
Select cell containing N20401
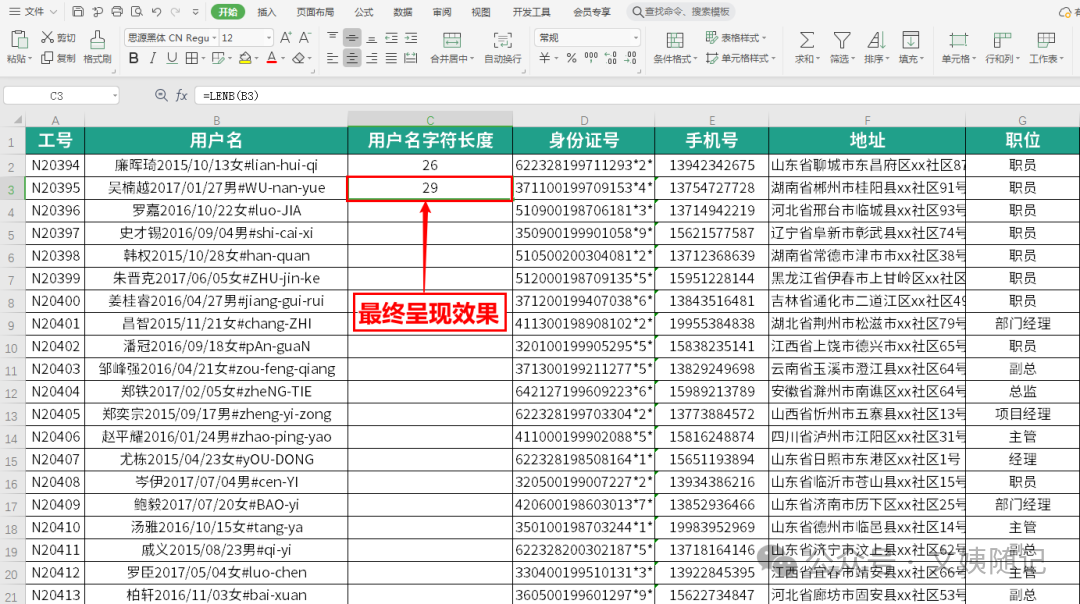pyautogui.click(x=55, y=323)
